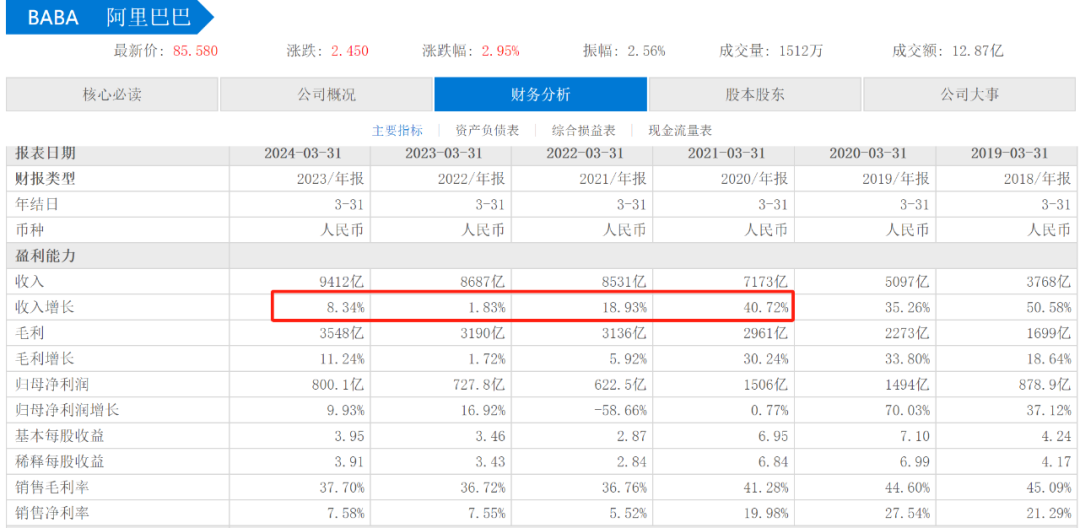
Task: Click net margin cell 19.98%
Action: 766,514
